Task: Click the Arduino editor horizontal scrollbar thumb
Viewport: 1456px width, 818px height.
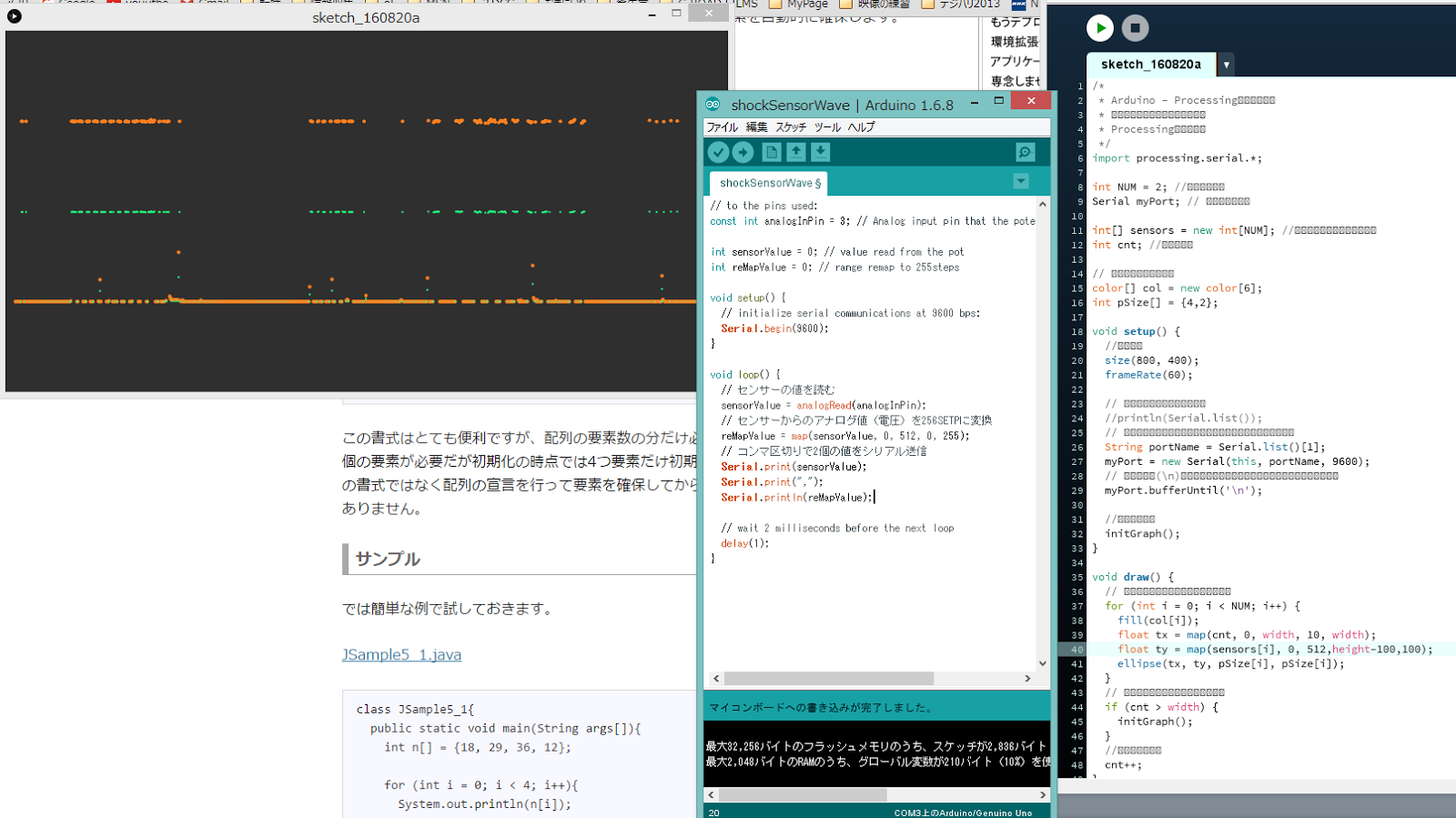Action: pyautogui.click(x=828, y=679)
